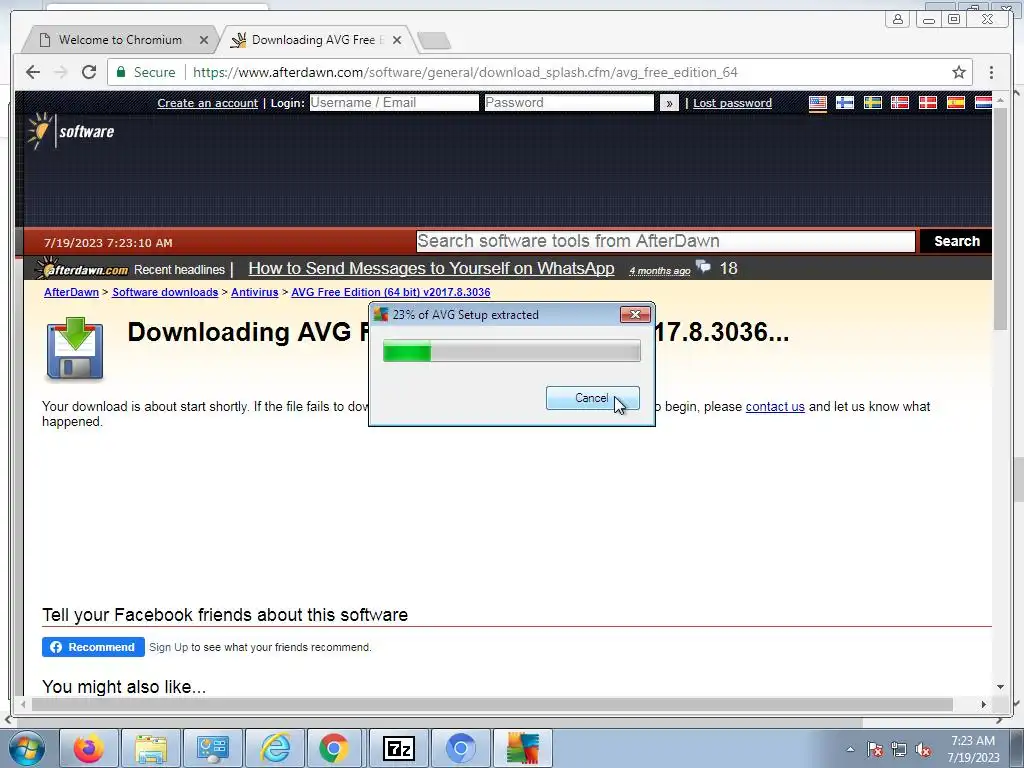Click the Username / Email field
The width and height of the screenshot is (1024, 768).
(x=394, y=103)
